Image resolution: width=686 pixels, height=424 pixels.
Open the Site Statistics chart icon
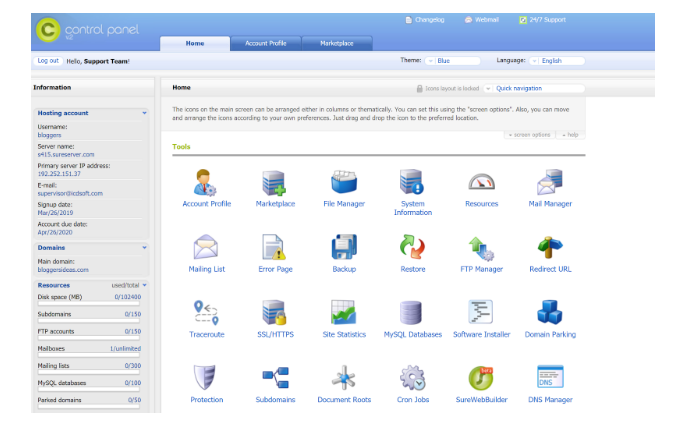(x=343, y=312)
